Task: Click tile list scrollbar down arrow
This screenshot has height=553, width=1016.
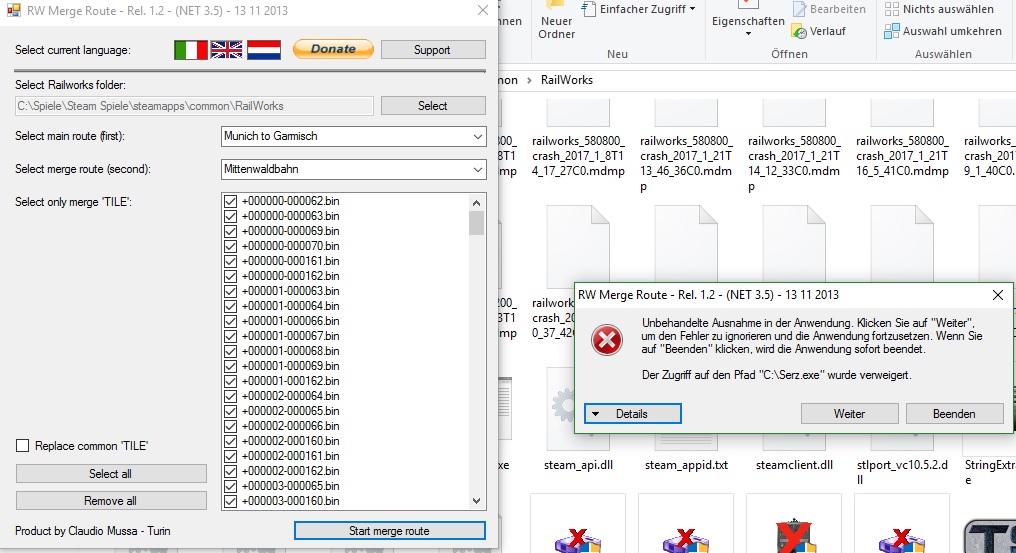Action: [x=476, y=500]
